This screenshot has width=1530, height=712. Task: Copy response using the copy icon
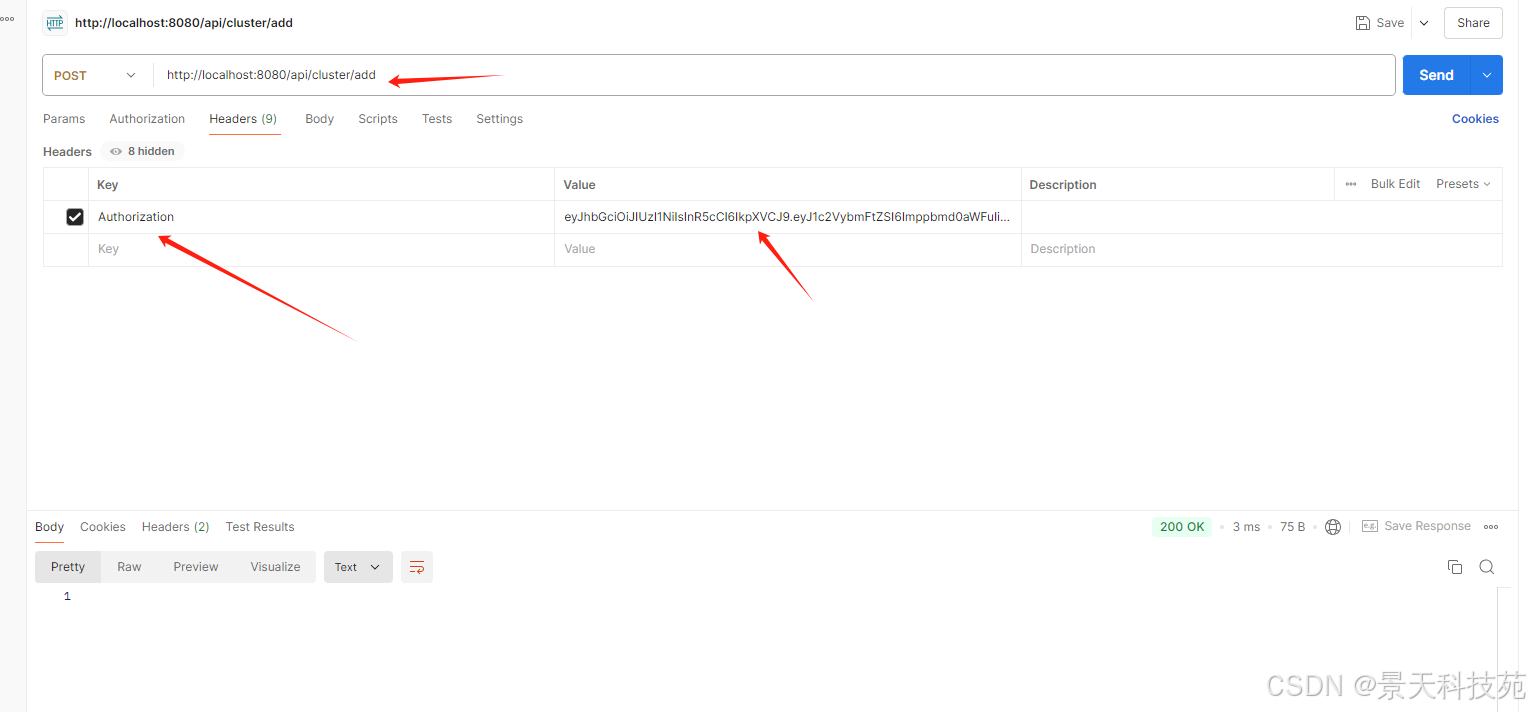point(1454,567)
